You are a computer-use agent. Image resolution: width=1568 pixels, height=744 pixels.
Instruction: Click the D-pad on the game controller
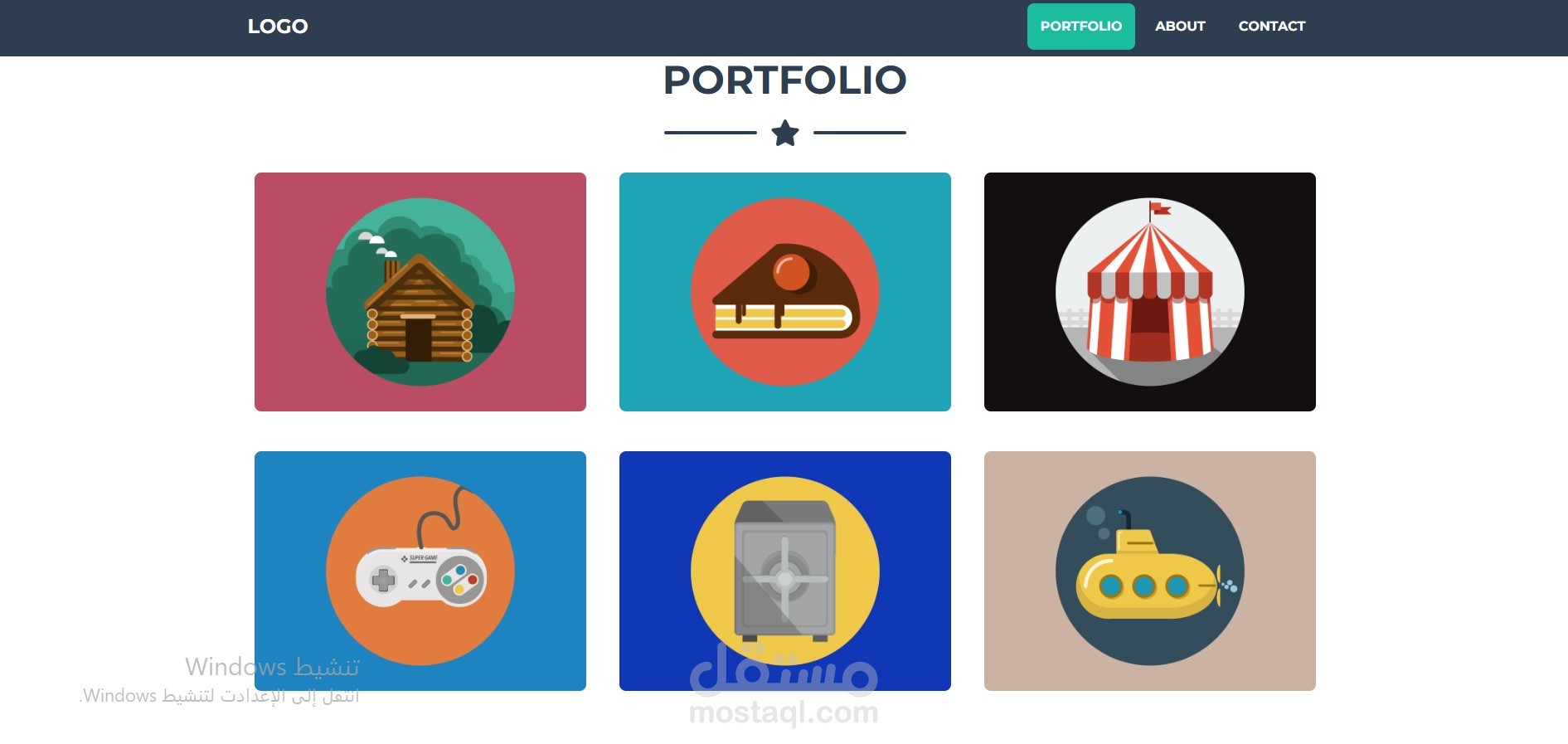pyautogui.click(x=383, y=580)
